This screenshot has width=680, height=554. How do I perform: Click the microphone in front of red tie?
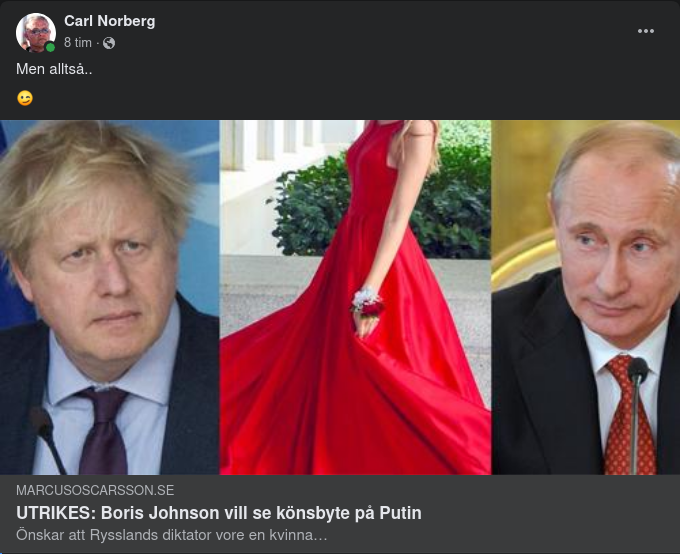(x=637, y=414)
